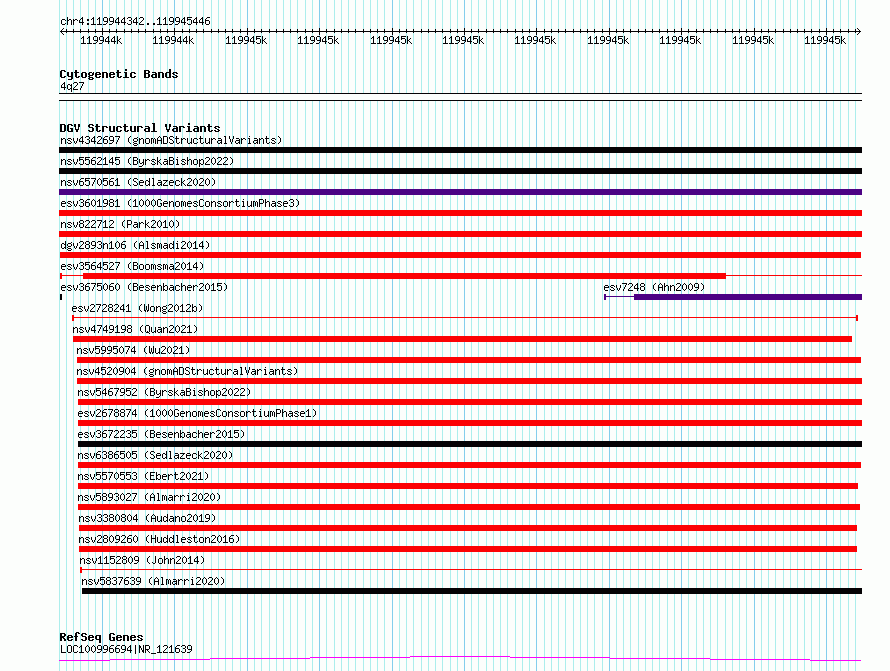Open the esv2728241 Wong2012b variant label
The width and height of the screenshot is (890, 671).
coord(137,308)
